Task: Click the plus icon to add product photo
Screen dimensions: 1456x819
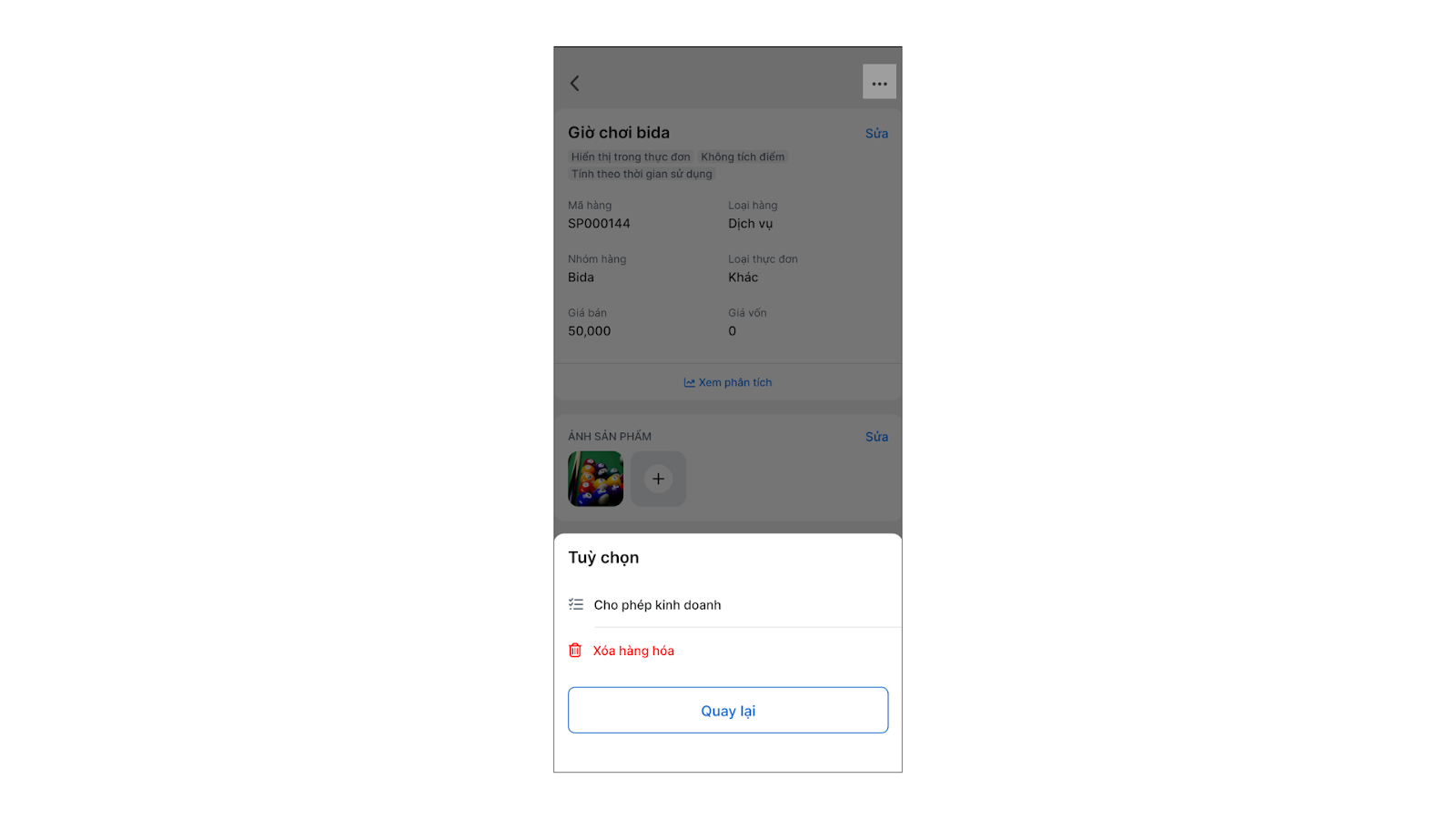Action: click(x=658, y=479)
